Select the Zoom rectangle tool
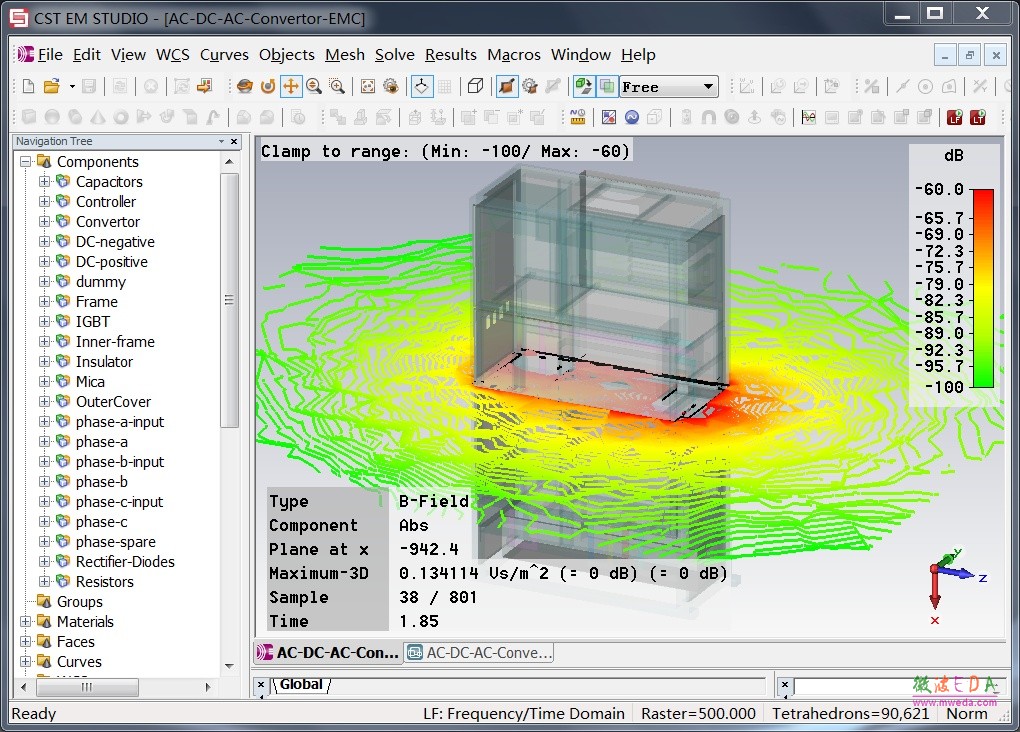This screenshot has width=1020, height=732. [x=337, y=87]
